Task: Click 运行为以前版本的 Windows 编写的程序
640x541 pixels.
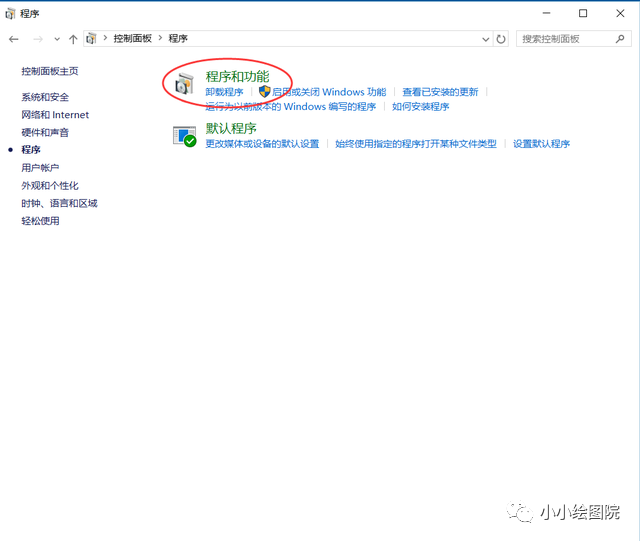Action: coord(291,107)
